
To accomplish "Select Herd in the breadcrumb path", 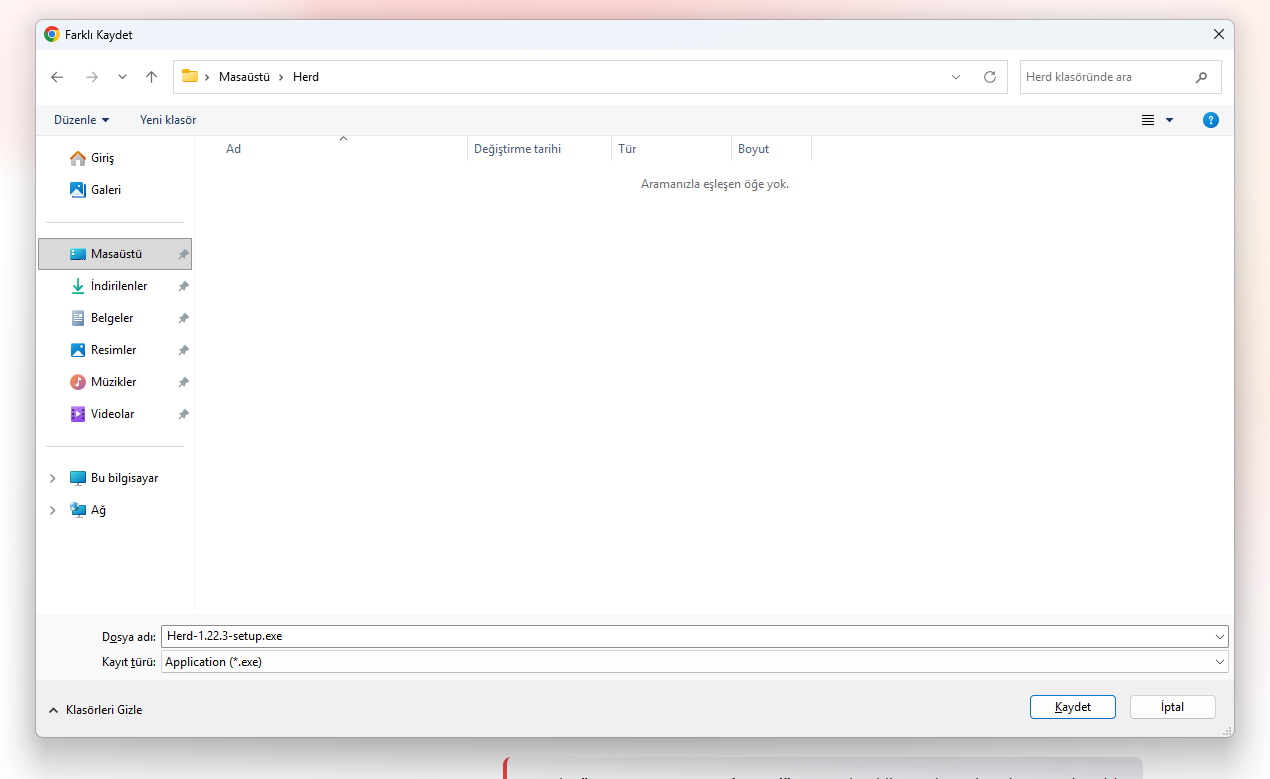I will point(306,76).
